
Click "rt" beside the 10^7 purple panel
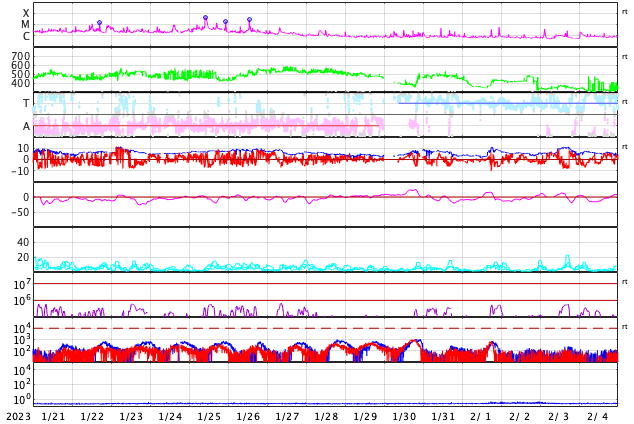625,282
